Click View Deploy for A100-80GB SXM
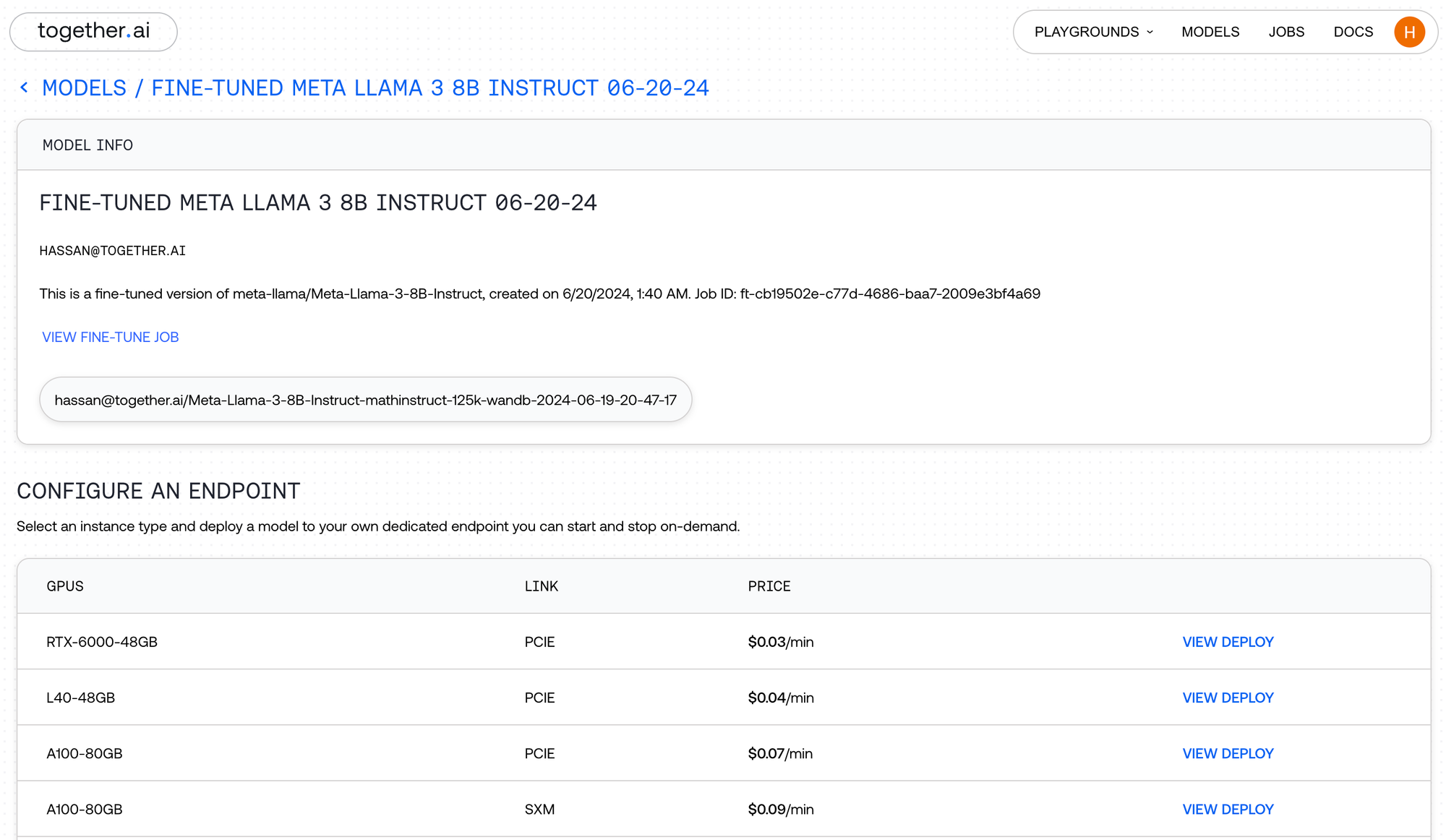1446x840 pixels. pos(1228,809)
